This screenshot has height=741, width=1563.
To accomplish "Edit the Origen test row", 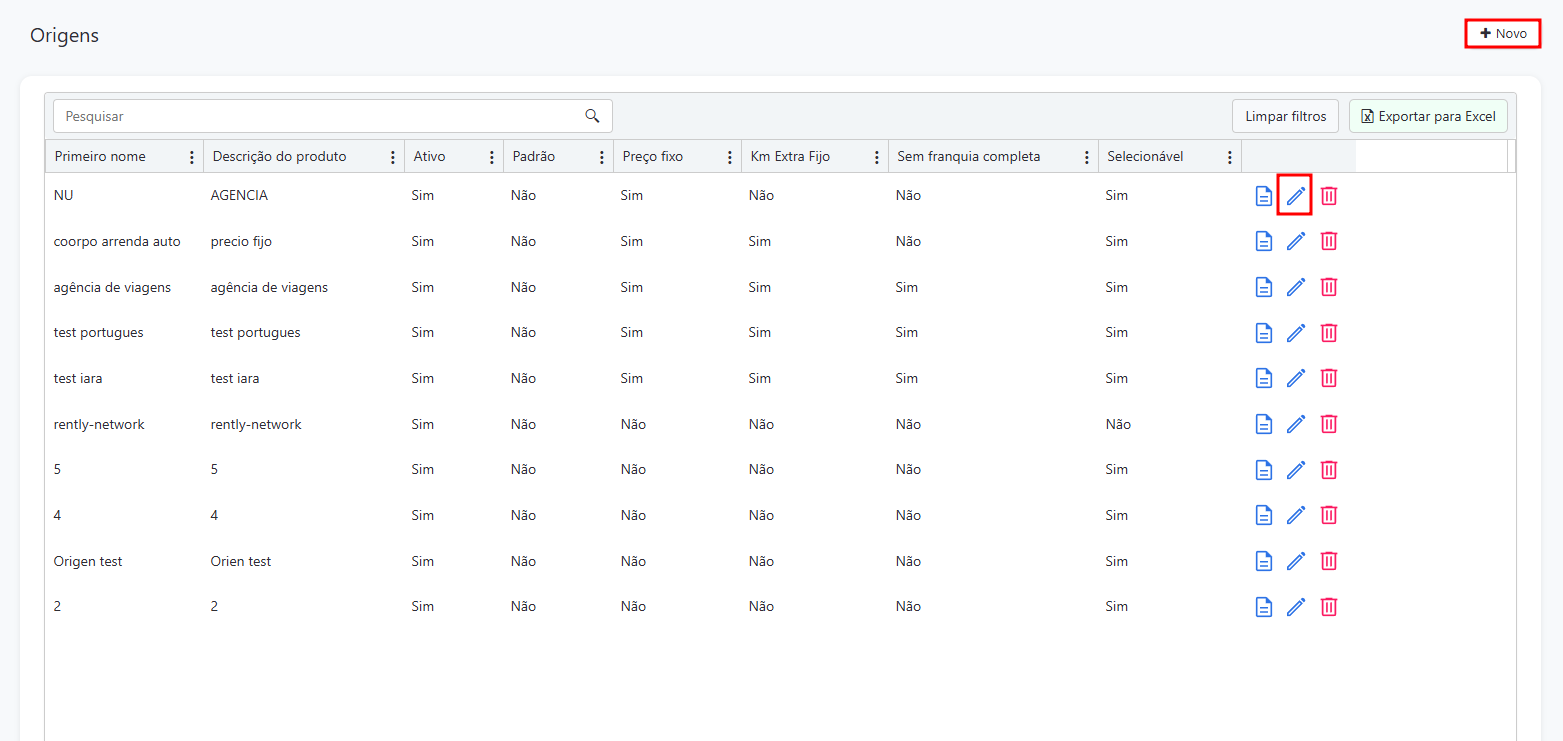I will pos(1296,561).
